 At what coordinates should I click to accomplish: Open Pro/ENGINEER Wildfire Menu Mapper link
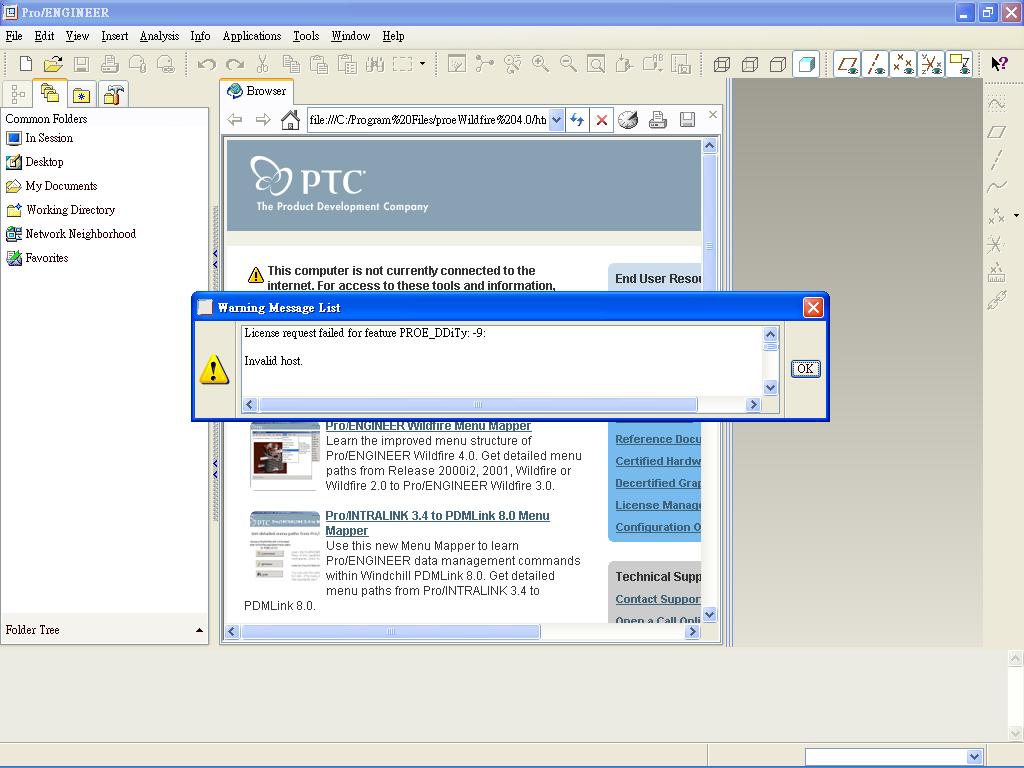pos(428,426)
